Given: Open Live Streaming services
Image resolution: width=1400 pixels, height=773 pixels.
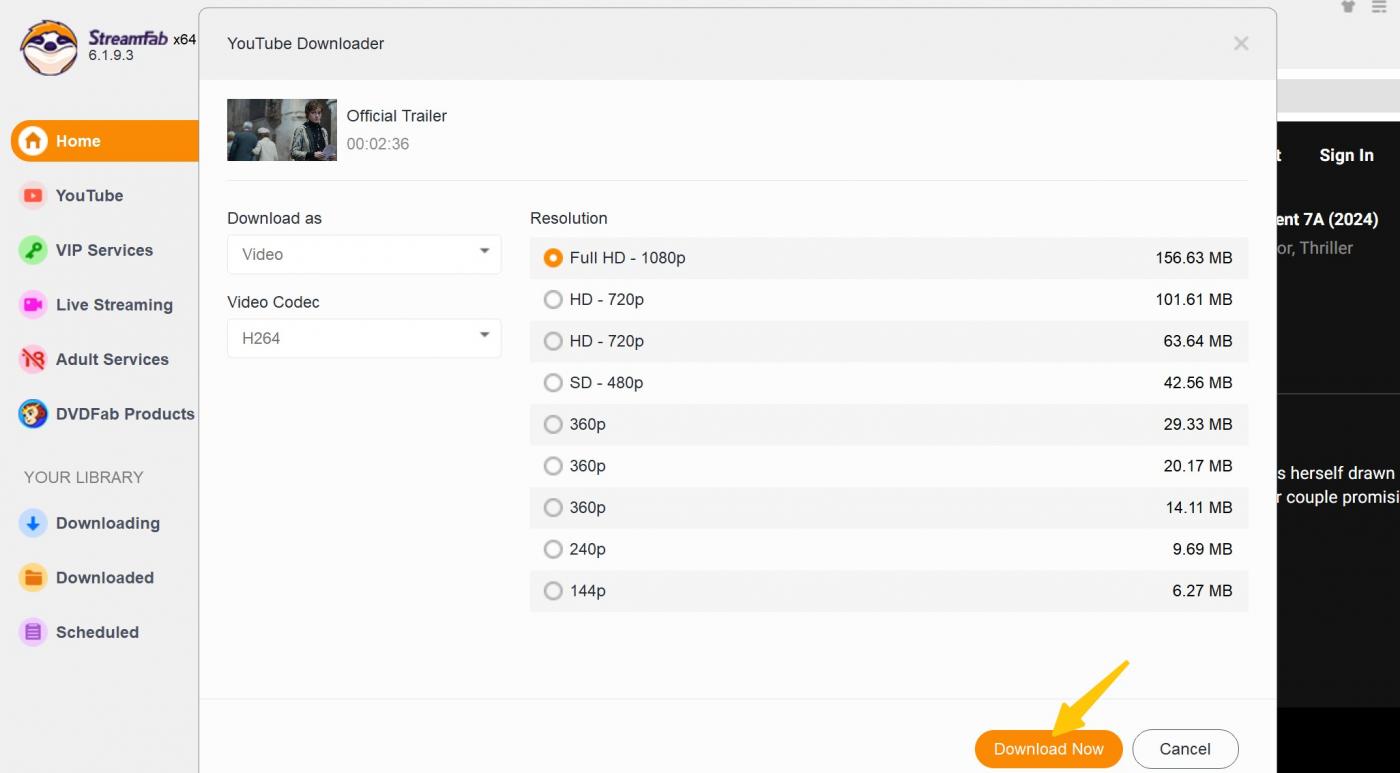Looking at the screenshot, I should pyautogui.click(x=115, y=304).
